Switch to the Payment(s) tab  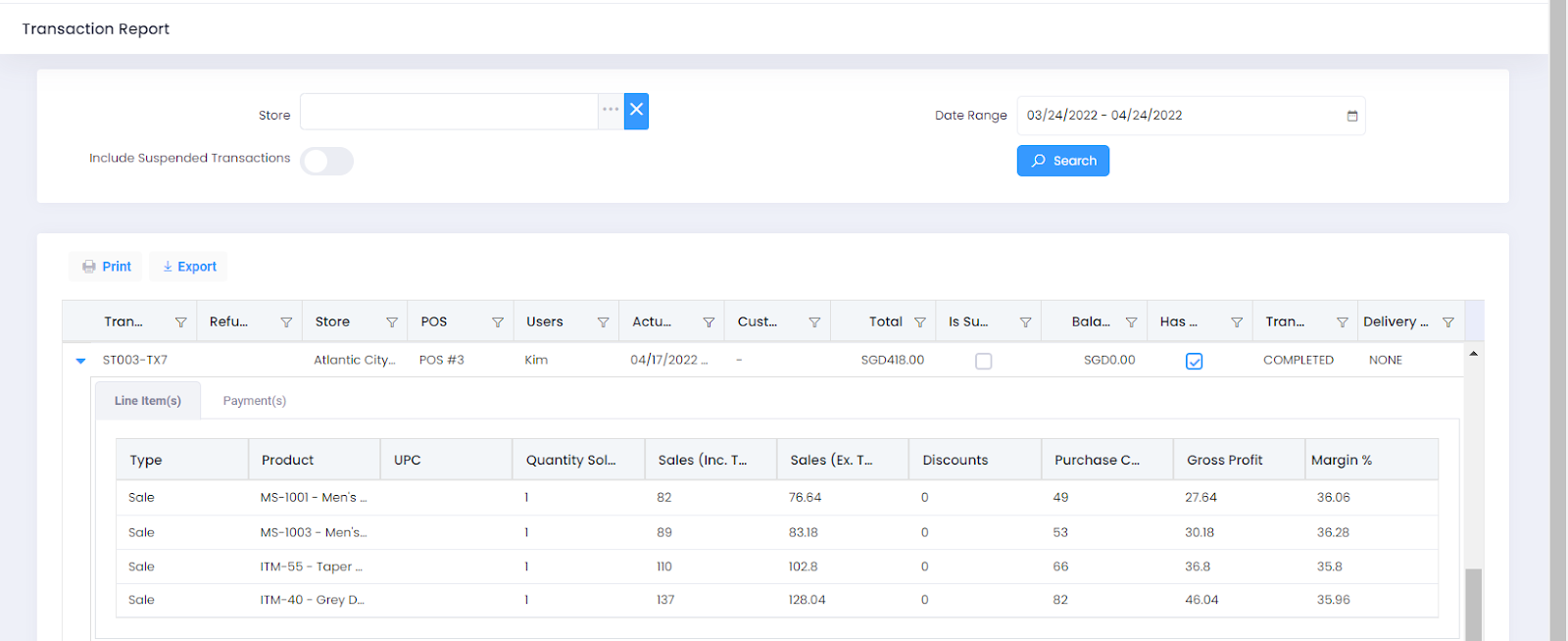coord(255,401)
